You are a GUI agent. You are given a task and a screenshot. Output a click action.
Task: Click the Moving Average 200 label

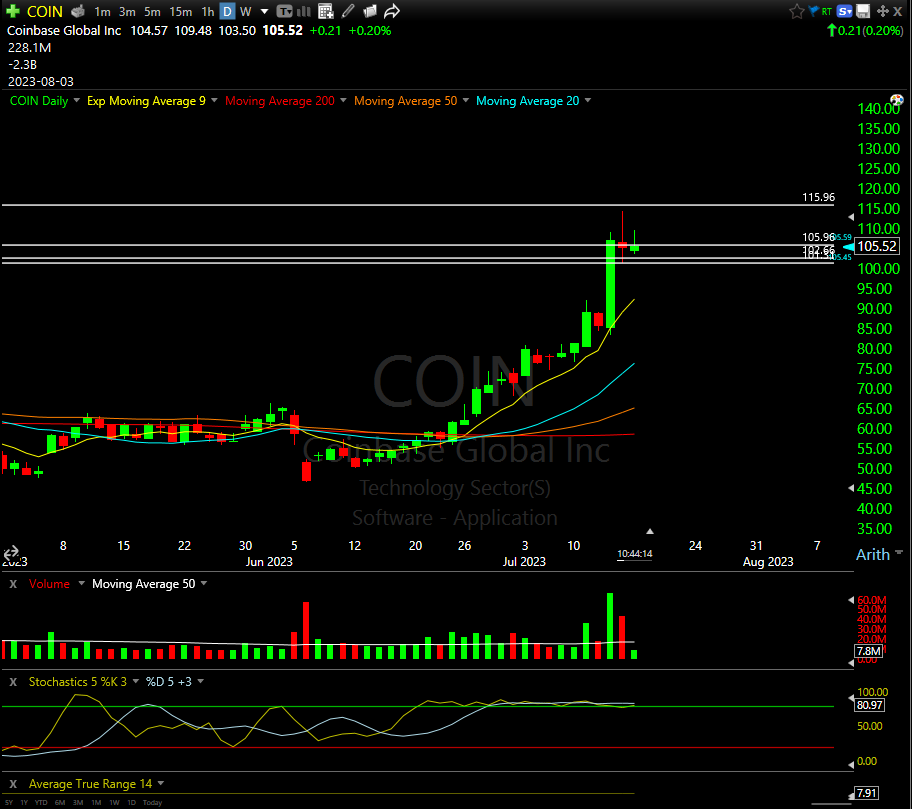(x=280, y=101)
